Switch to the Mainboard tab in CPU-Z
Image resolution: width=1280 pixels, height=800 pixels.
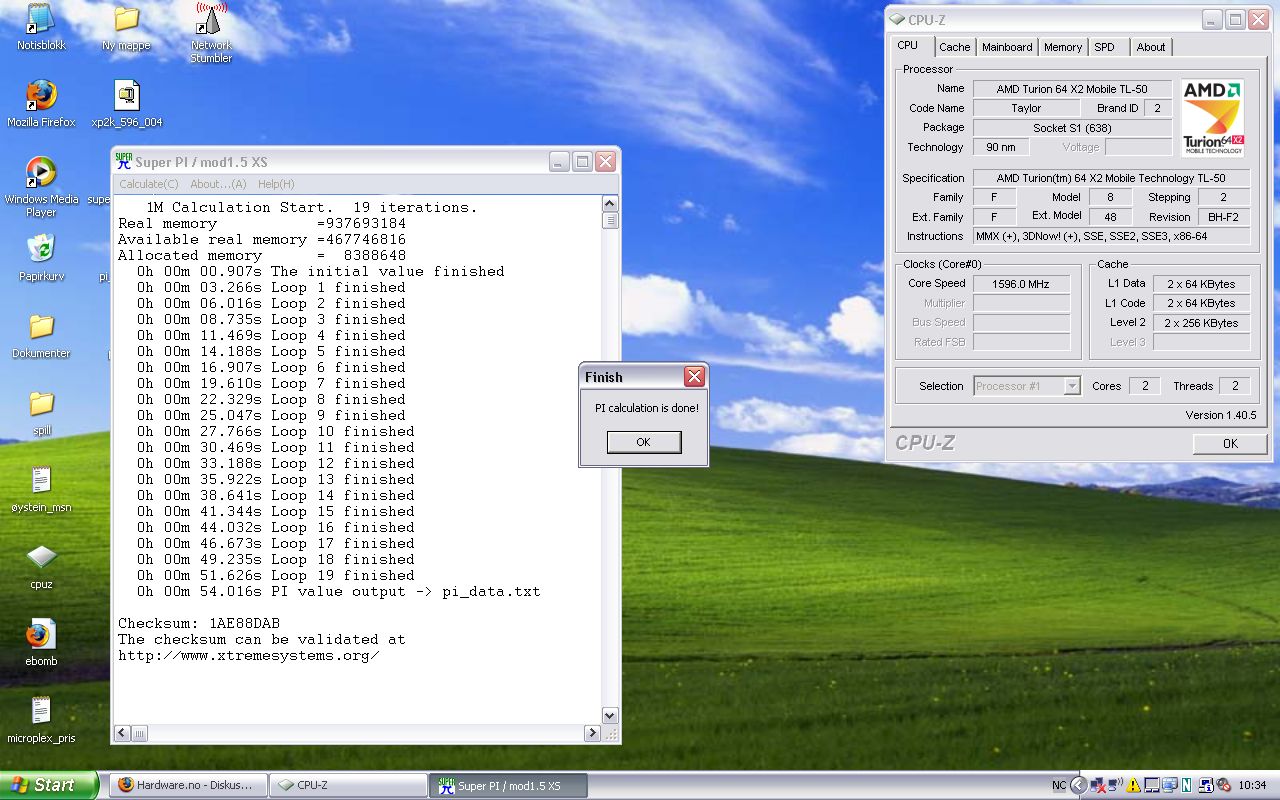point(1007,47)
